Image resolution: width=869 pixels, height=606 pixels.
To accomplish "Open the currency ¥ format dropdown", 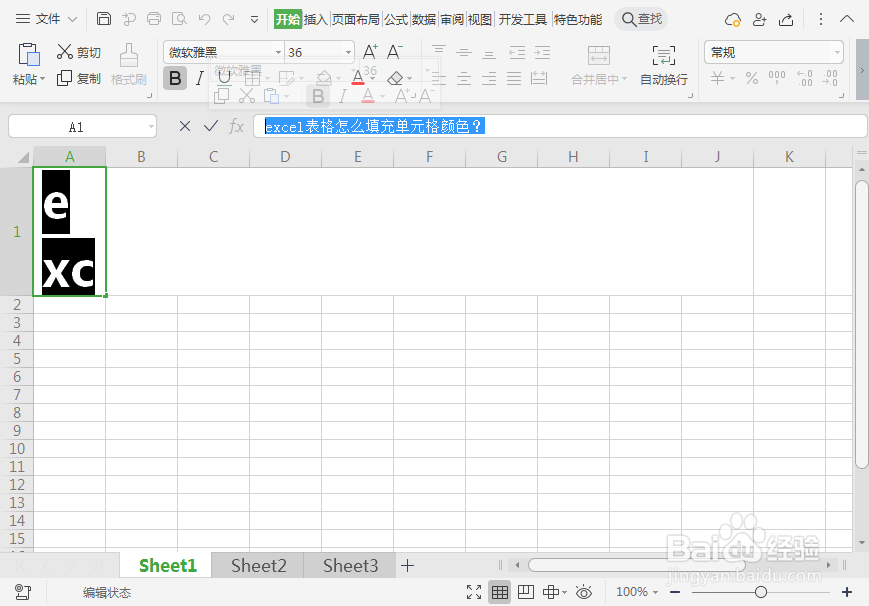I will tap(732, 78).
